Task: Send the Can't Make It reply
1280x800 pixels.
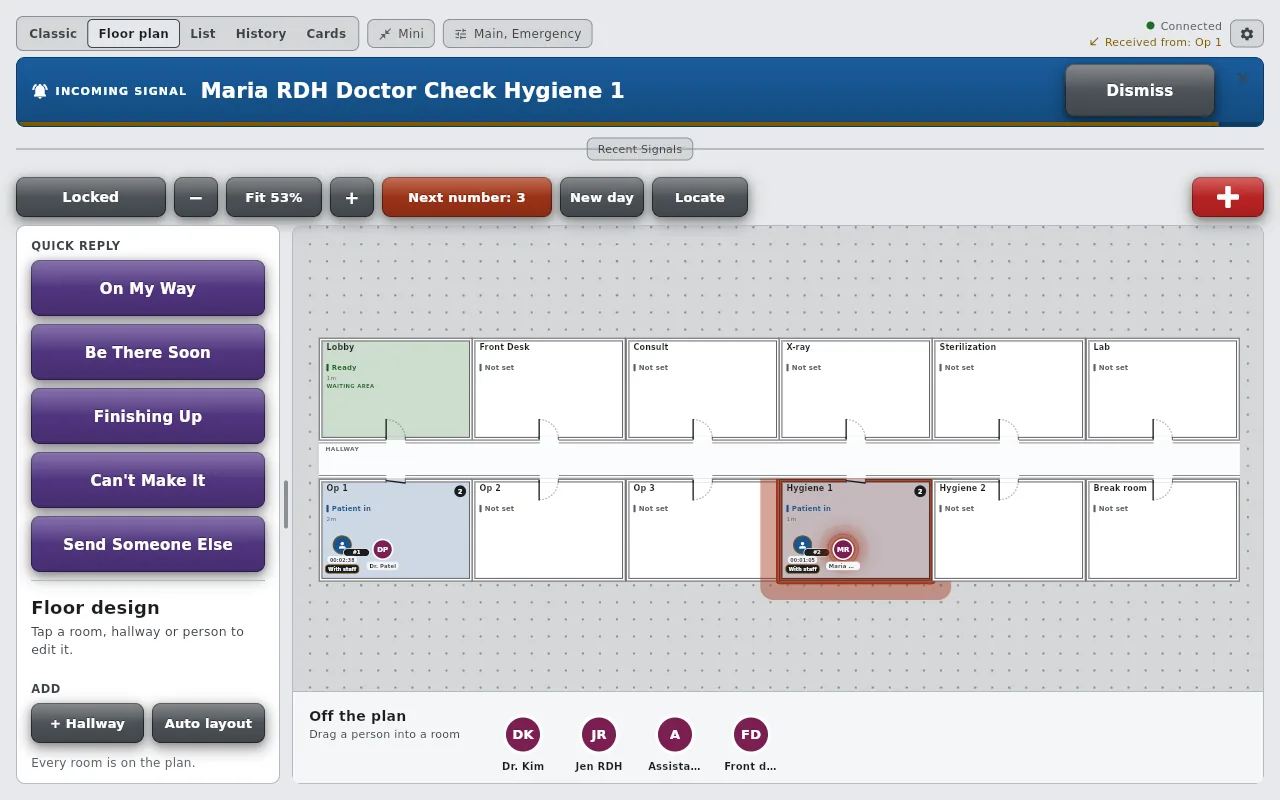Action: 148,480
